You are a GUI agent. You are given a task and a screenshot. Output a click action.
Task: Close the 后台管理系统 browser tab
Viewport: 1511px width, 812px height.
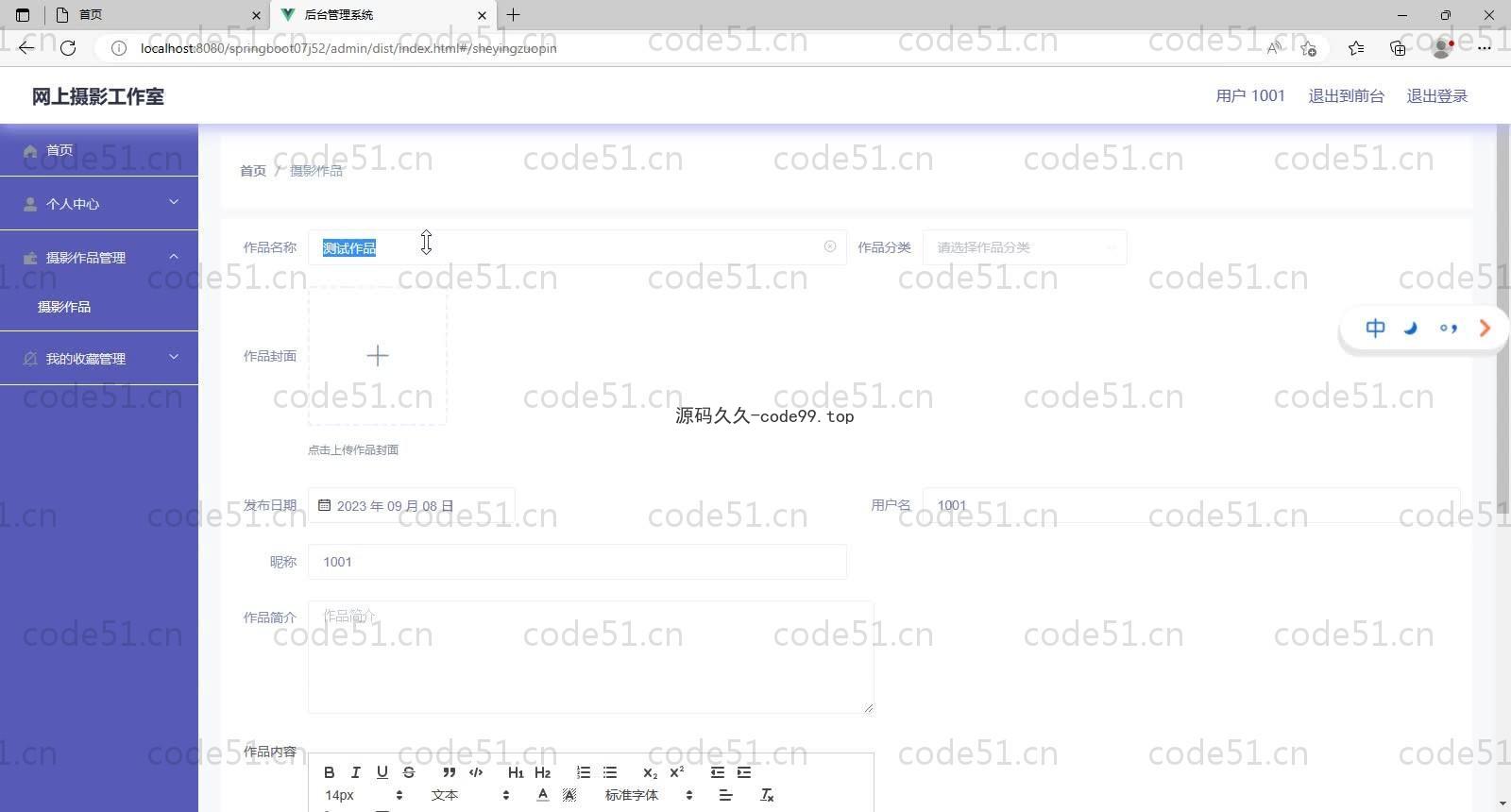[x=483, y=15]
